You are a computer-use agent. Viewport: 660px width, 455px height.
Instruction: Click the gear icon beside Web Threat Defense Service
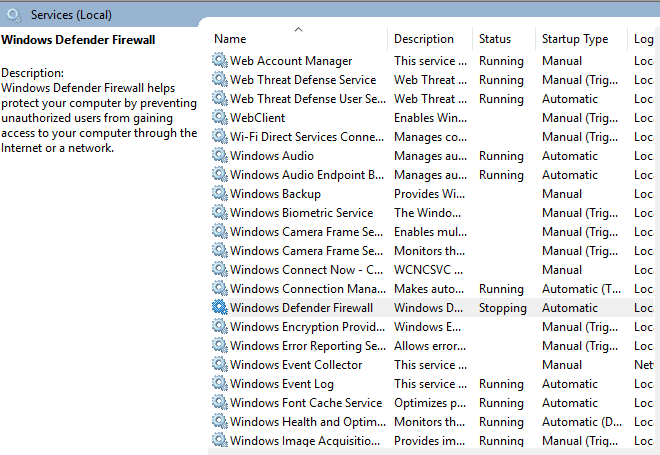click(x=220, y=79)
